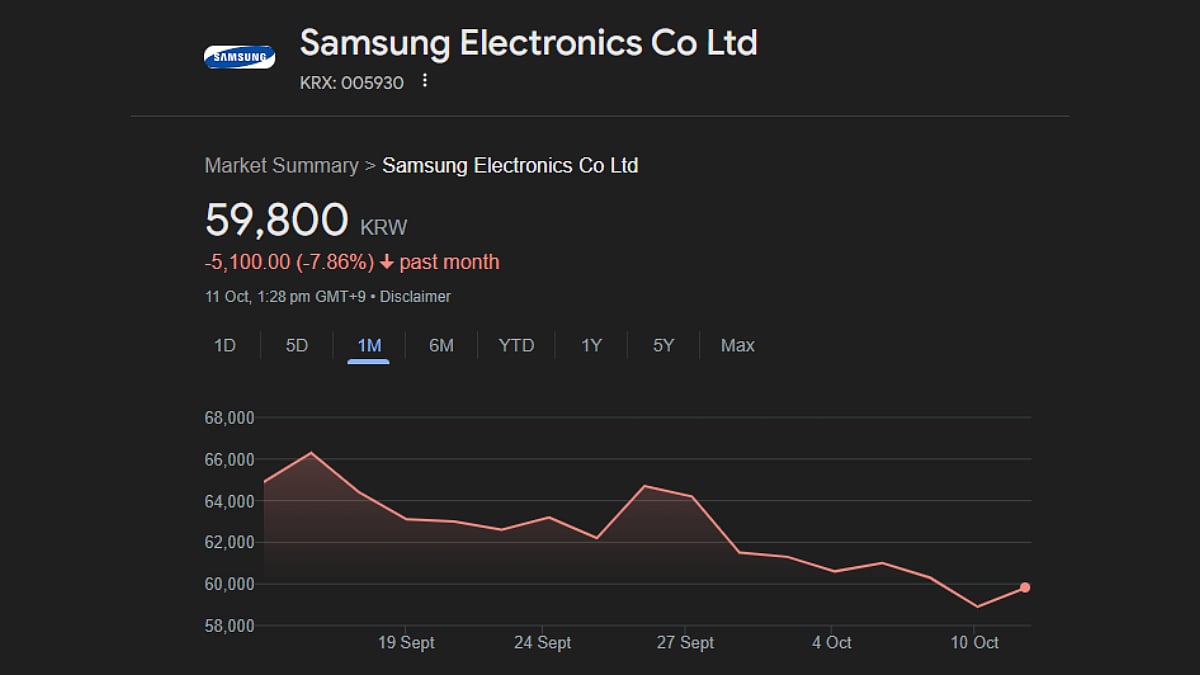1200x675 pixels.
Task: Switch chart to 6M view
Action: pyautogui.click(x=441, y=346)
